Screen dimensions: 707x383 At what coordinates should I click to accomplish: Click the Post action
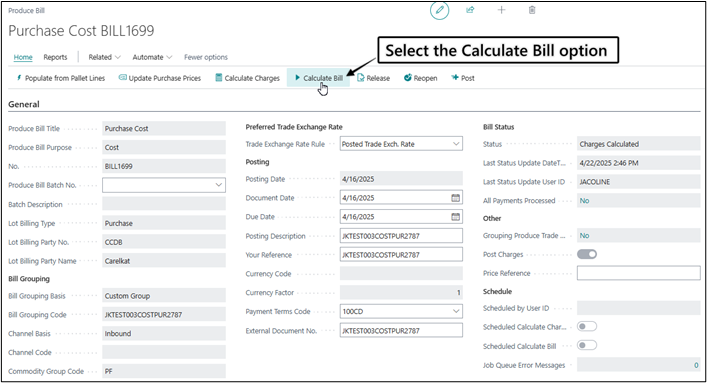(x=463, y=78)
